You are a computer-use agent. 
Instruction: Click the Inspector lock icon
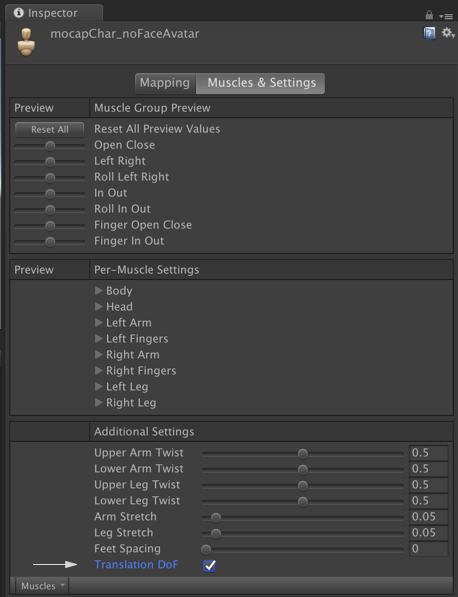point(429,15)
